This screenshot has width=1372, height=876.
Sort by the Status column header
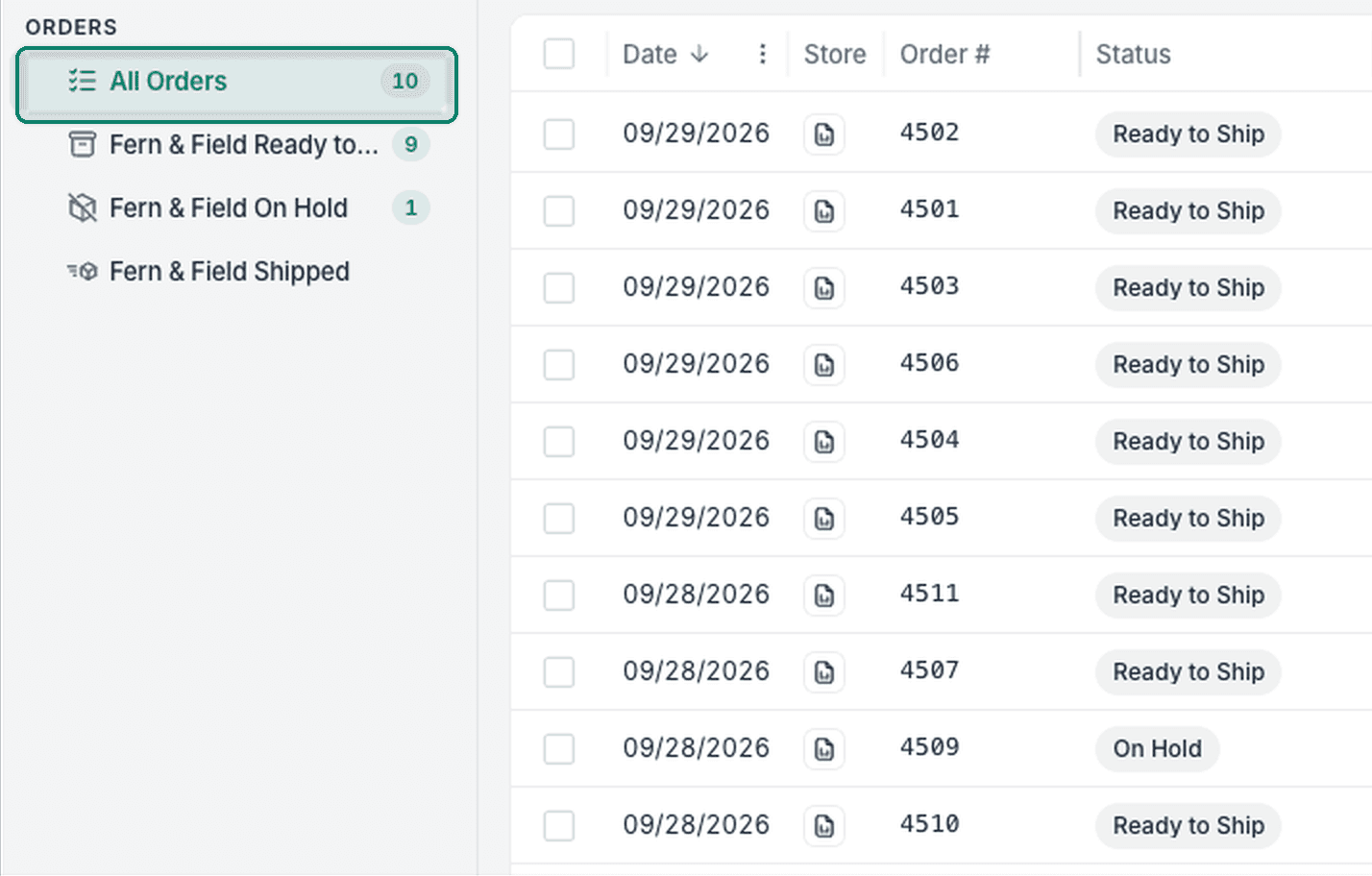[1134, 55]
